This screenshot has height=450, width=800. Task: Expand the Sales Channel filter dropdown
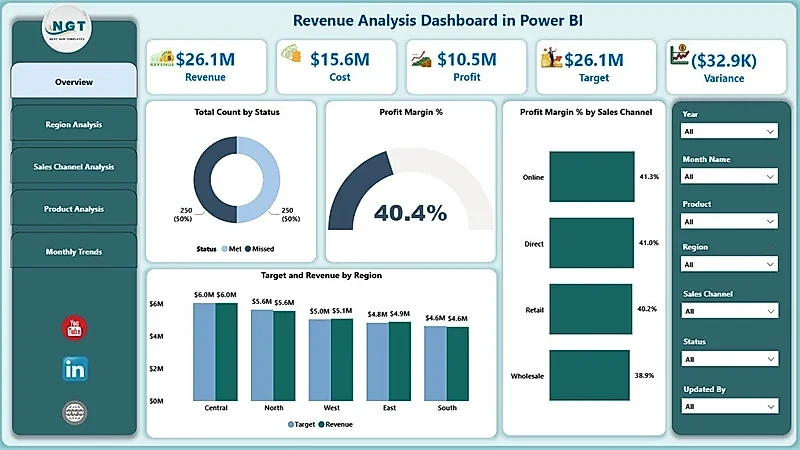click(730, 311)
